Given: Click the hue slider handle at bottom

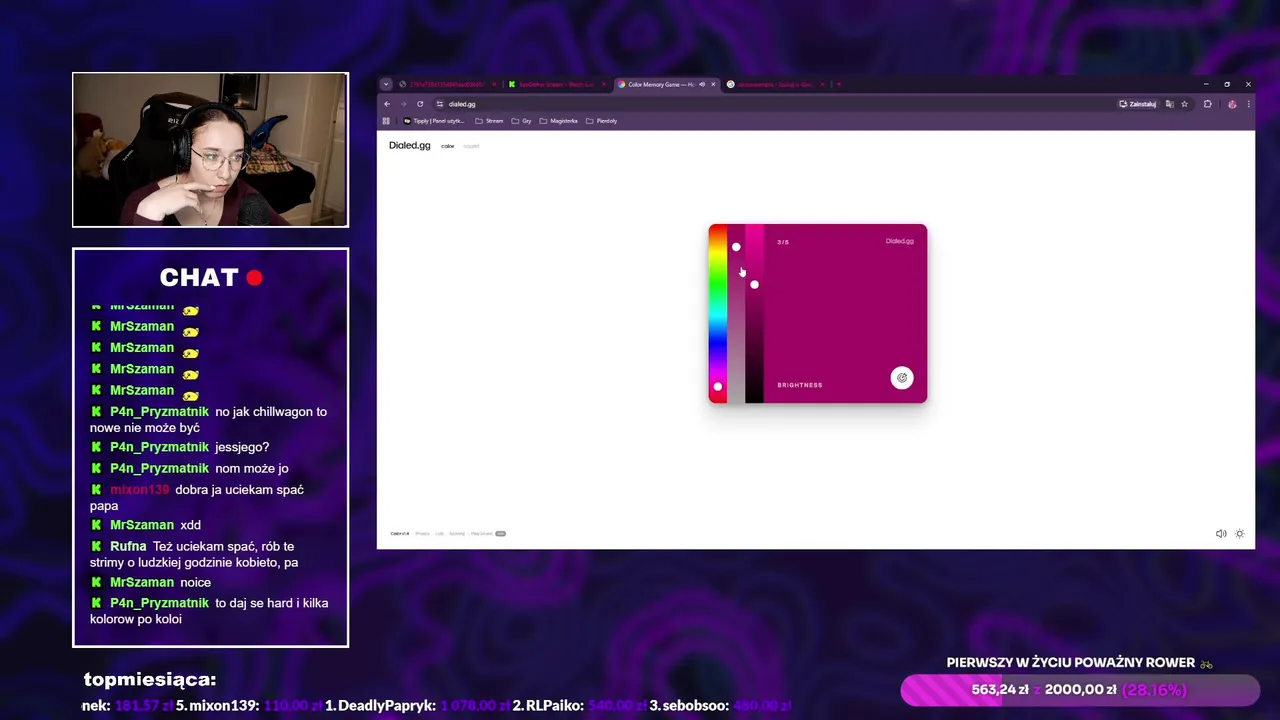Looking at the screenshot, I should pyautogui.click(x=717, y=386).
